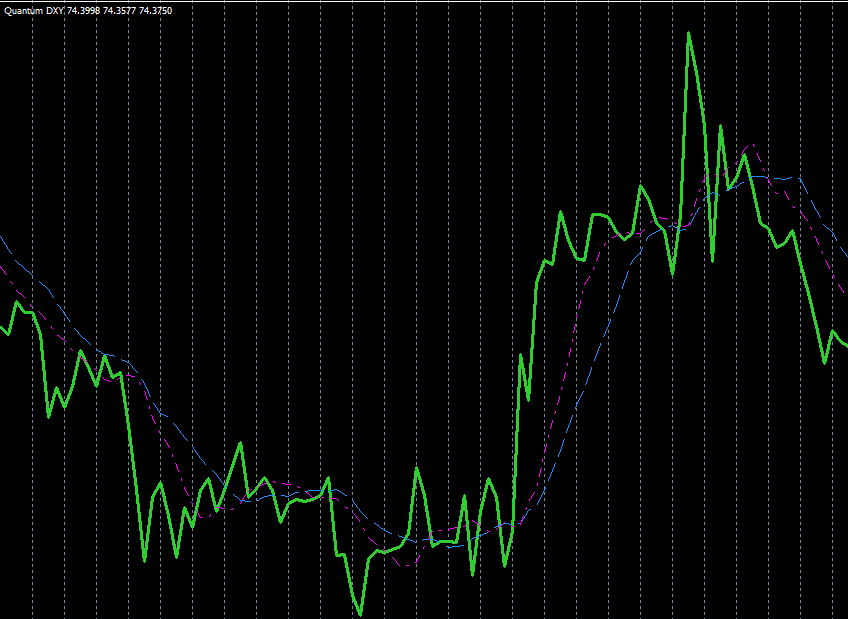Image resolution: width=848 pixels, height=619 pixels.
Task: Click the Quantum DXY indicator title text
Action: click(x=33, y=10)
